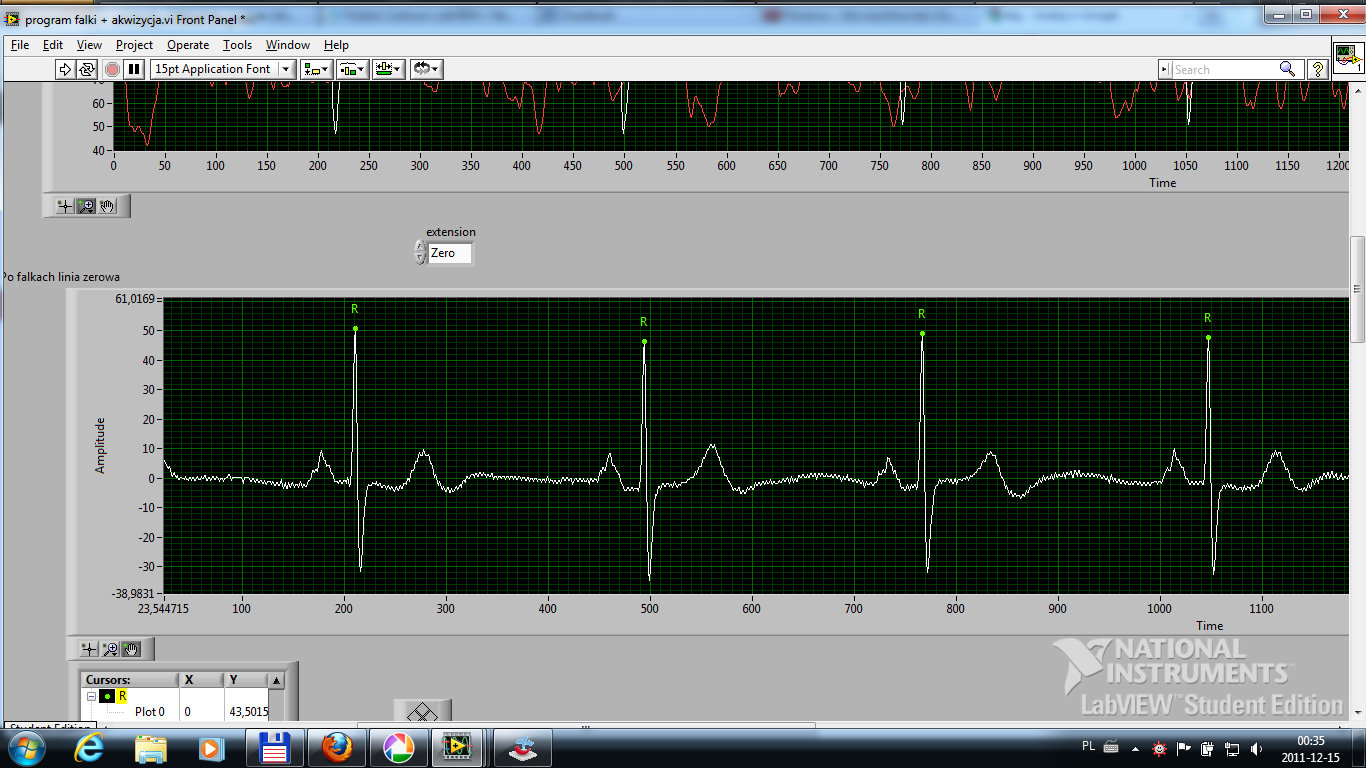Click the red-blue taskbar application icon
This screenshot has height=768, width=1366.
(x=522, y=747)
